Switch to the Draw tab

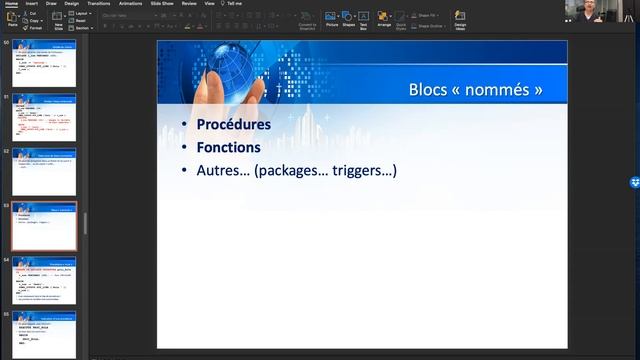[51, 4]
